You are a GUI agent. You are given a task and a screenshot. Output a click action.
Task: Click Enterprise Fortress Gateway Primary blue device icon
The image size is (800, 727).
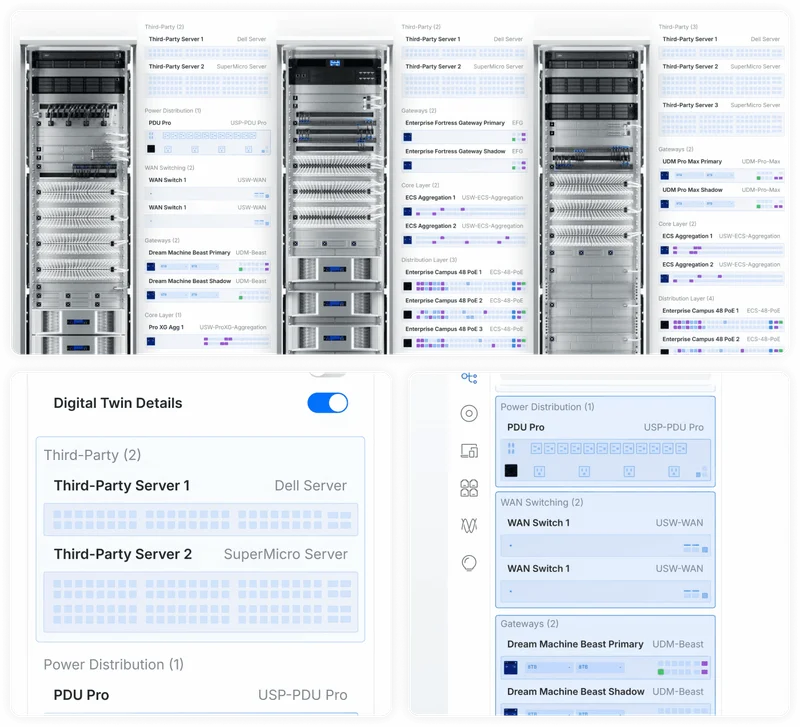pos(408,137)
